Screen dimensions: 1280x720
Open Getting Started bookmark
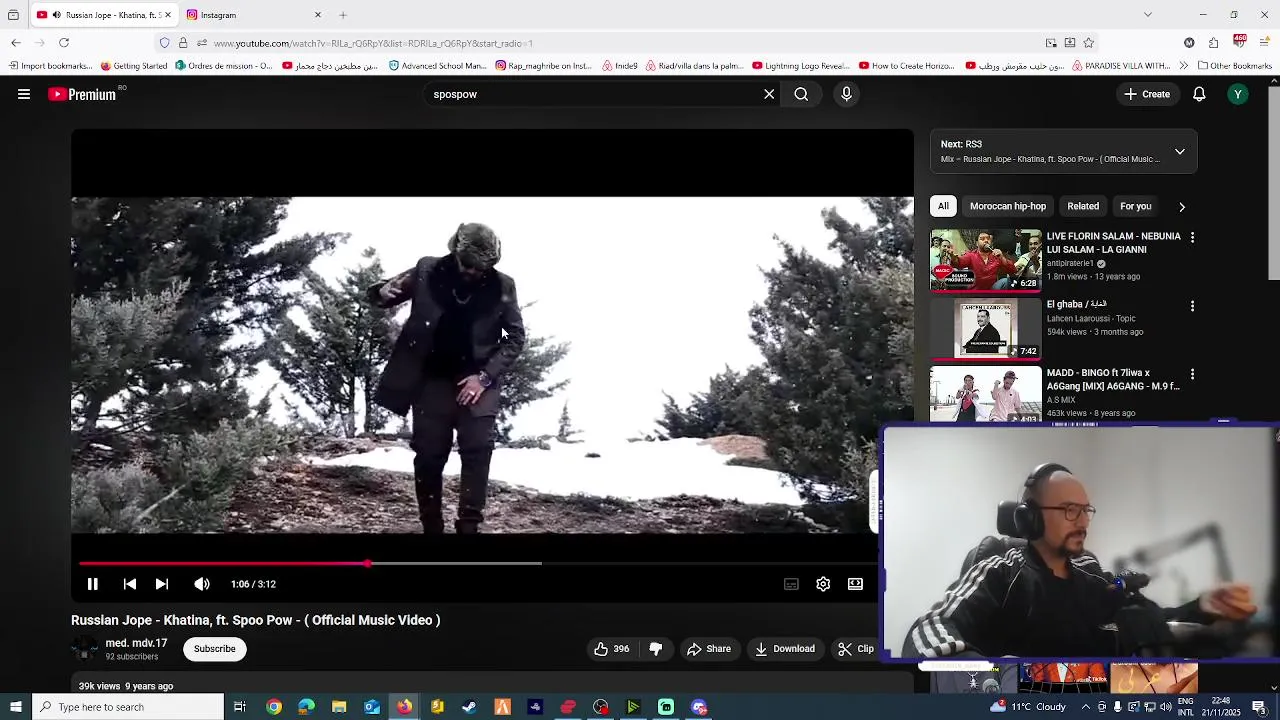pos(134,66)
